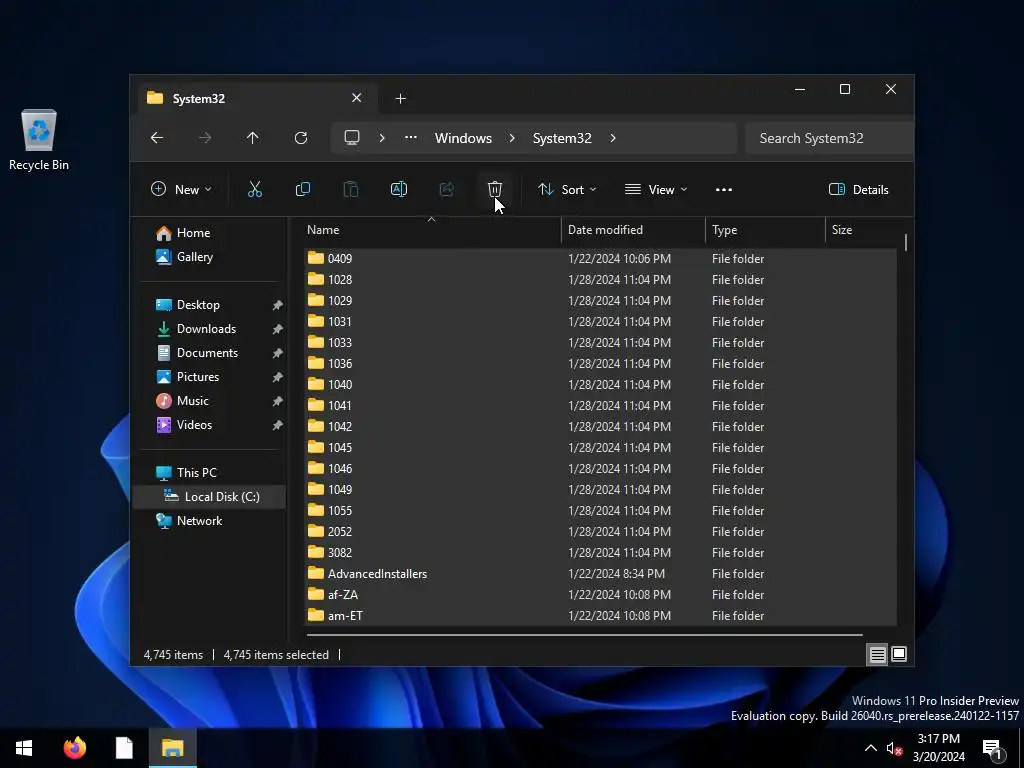Select the am-ET folder row
This screenshot has width=1024, height=768.
point(600,616)
